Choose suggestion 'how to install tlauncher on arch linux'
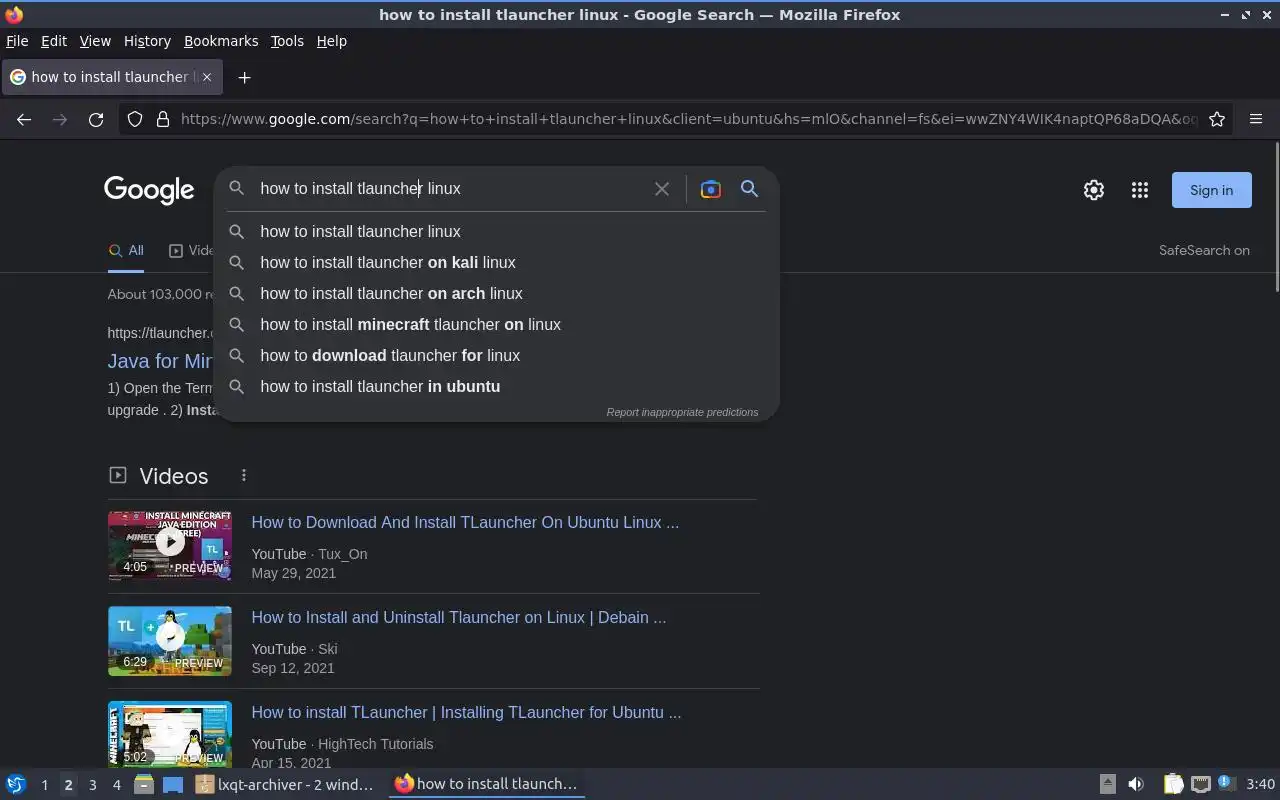This screenshot has width=1280, height=800. pos(496,293)
